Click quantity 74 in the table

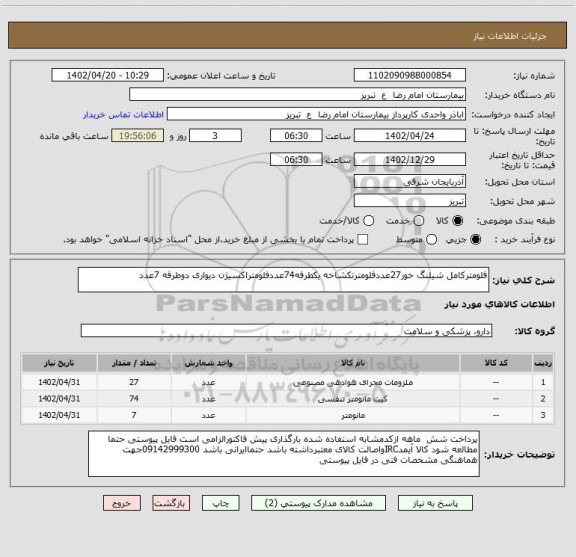click(134, 399)
